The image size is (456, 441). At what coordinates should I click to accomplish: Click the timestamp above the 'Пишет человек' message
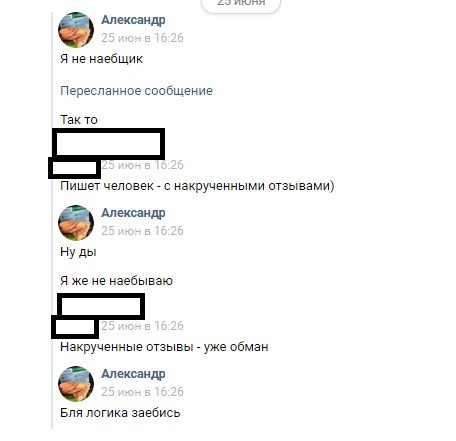click(x=142, y=165)
